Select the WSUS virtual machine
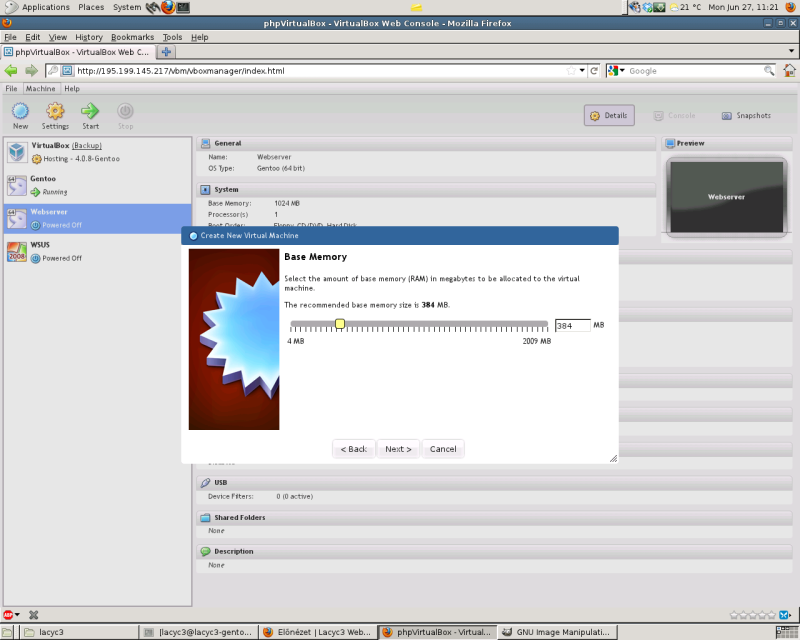The height and width of the screenshot is (640, 800). pos(97,252)
